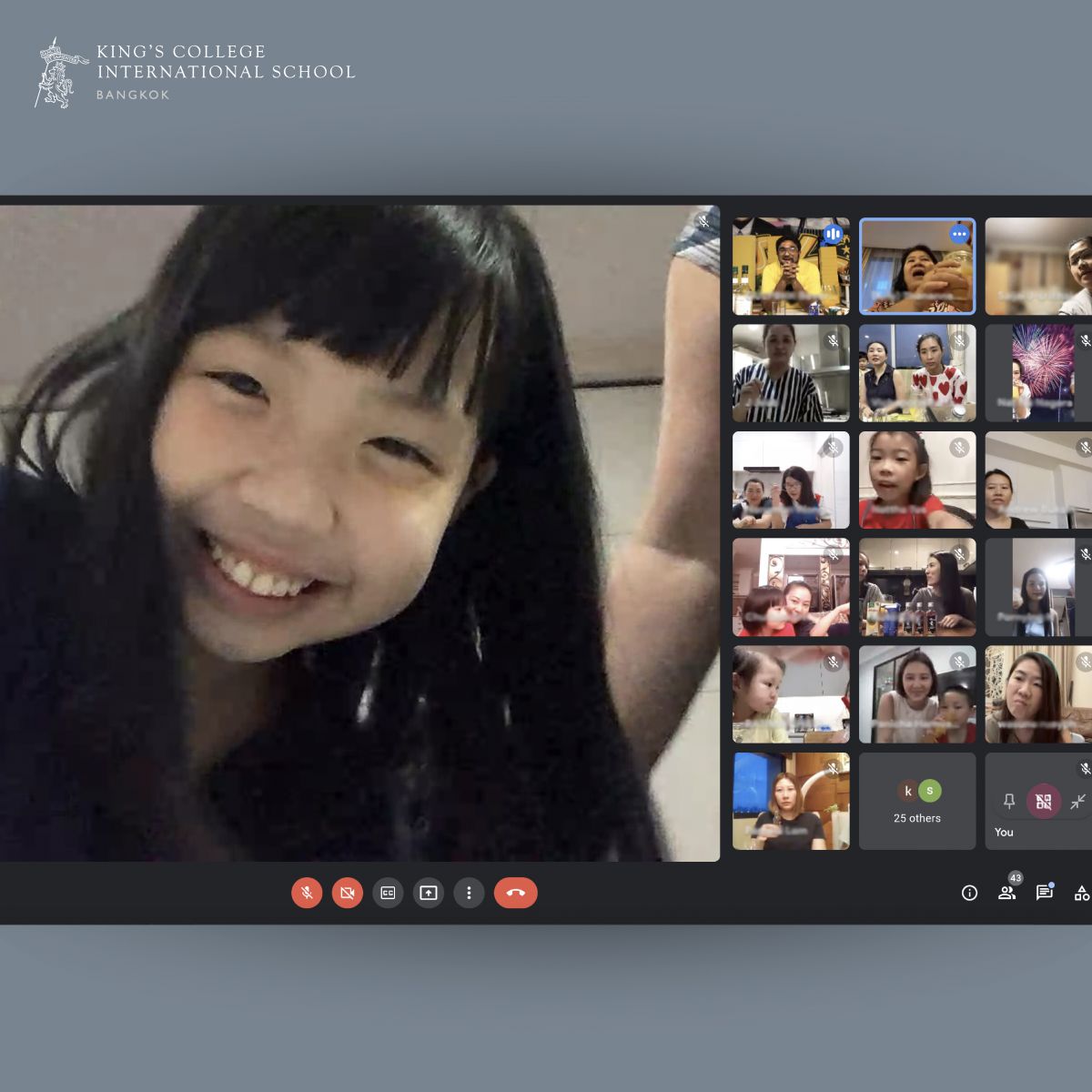
Task: Select the fireworks participant thumbnail
Action: click(1042, 373)
